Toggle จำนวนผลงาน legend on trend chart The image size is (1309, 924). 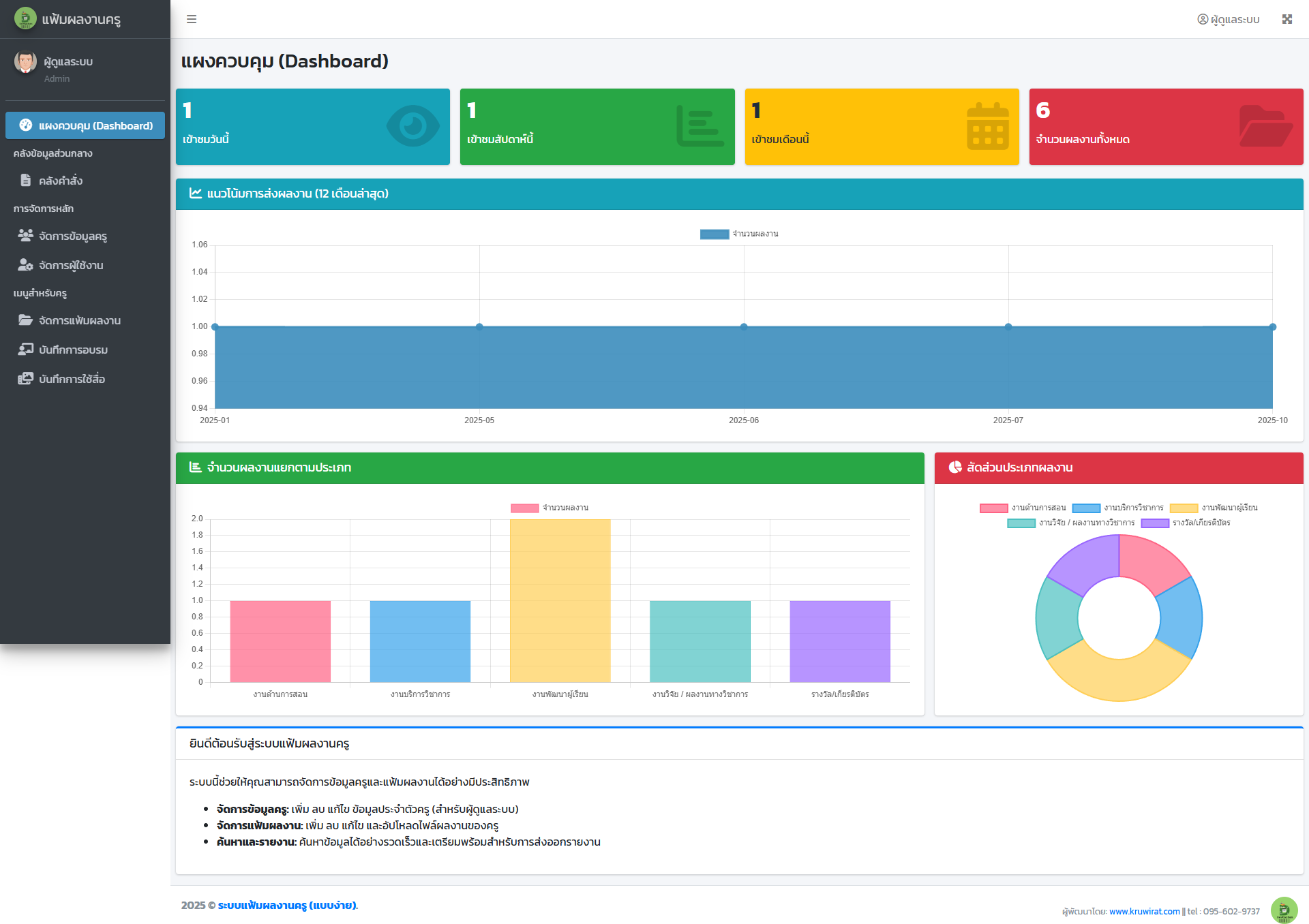tap(741, 234)
